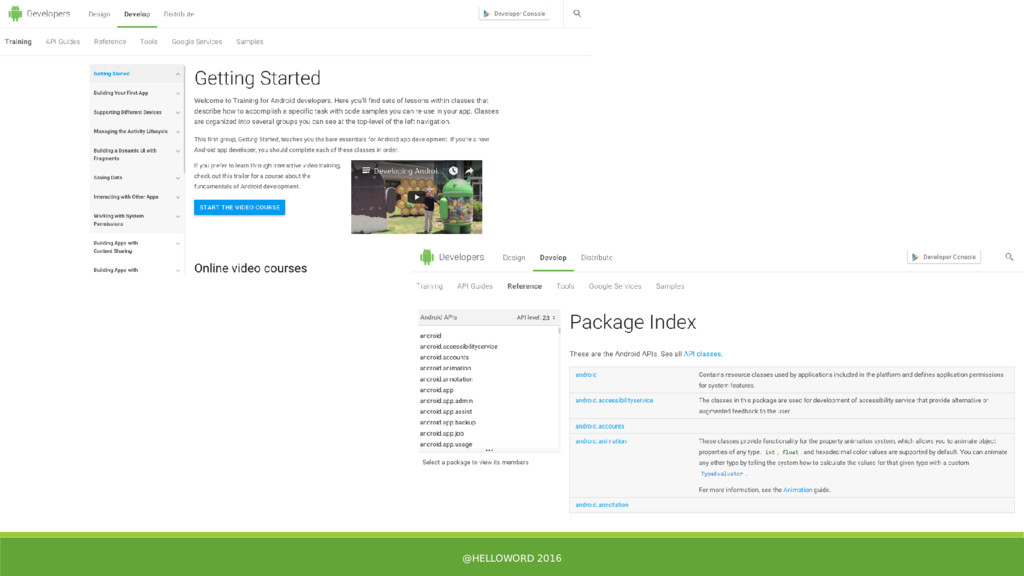Select android.app.admin in the package list
The image size is (1024, 576).
click(446, 401)
